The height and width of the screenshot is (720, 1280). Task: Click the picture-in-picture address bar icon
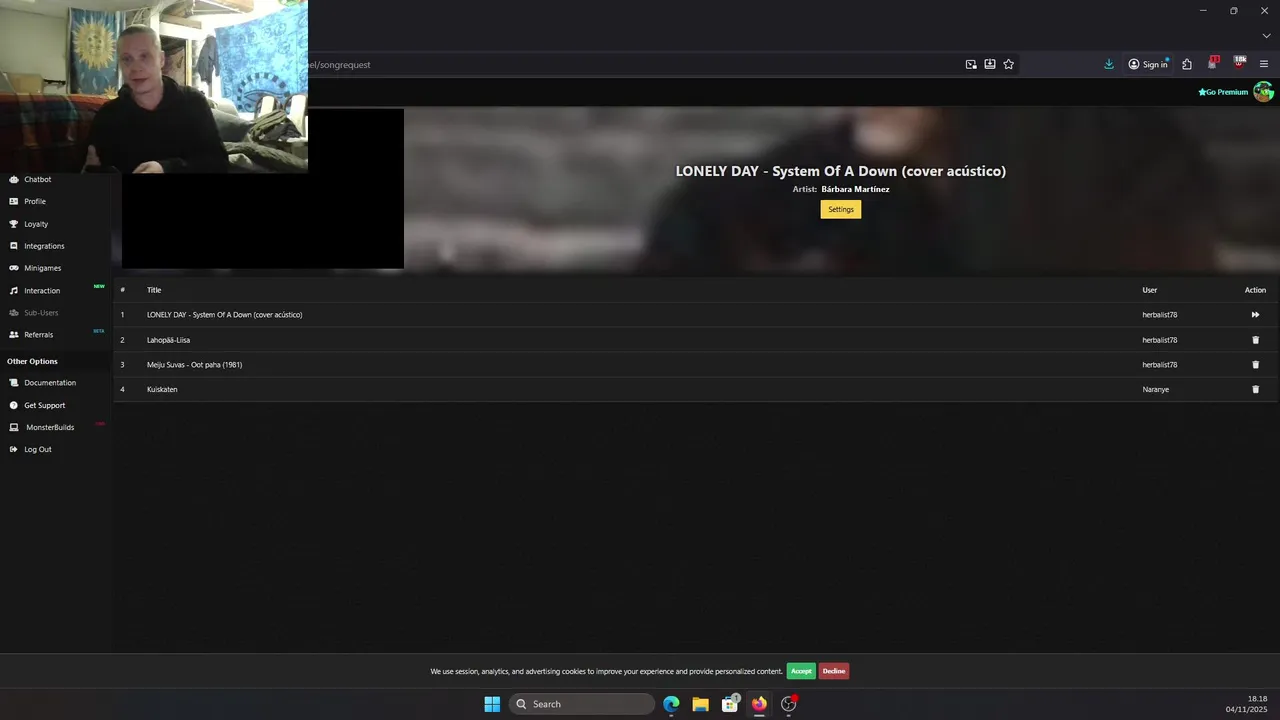click(971, 64)
